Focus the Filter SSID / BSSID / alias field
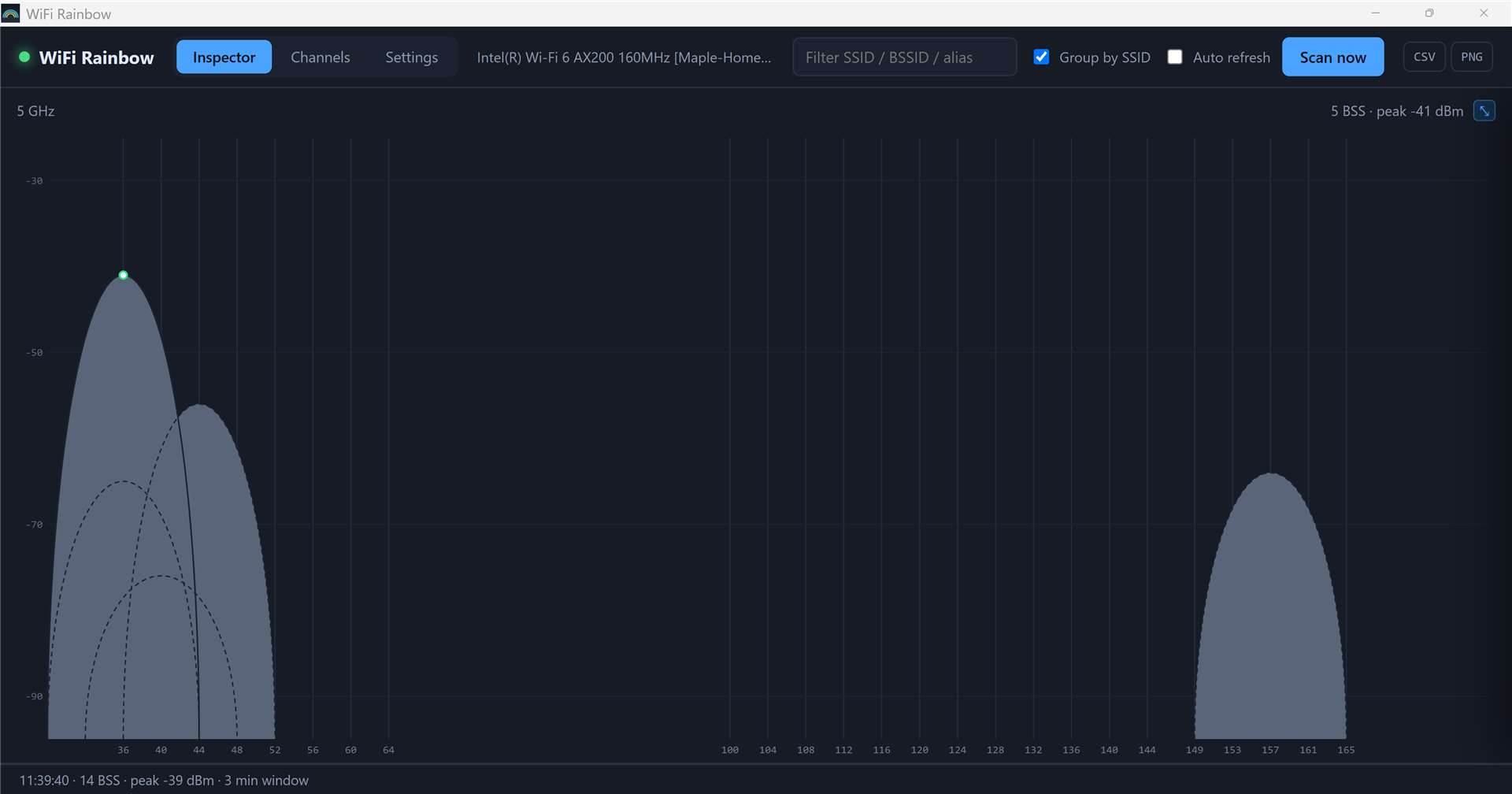Image resolution: width=1512 pixels, height=794 pixels. [904, 57]
